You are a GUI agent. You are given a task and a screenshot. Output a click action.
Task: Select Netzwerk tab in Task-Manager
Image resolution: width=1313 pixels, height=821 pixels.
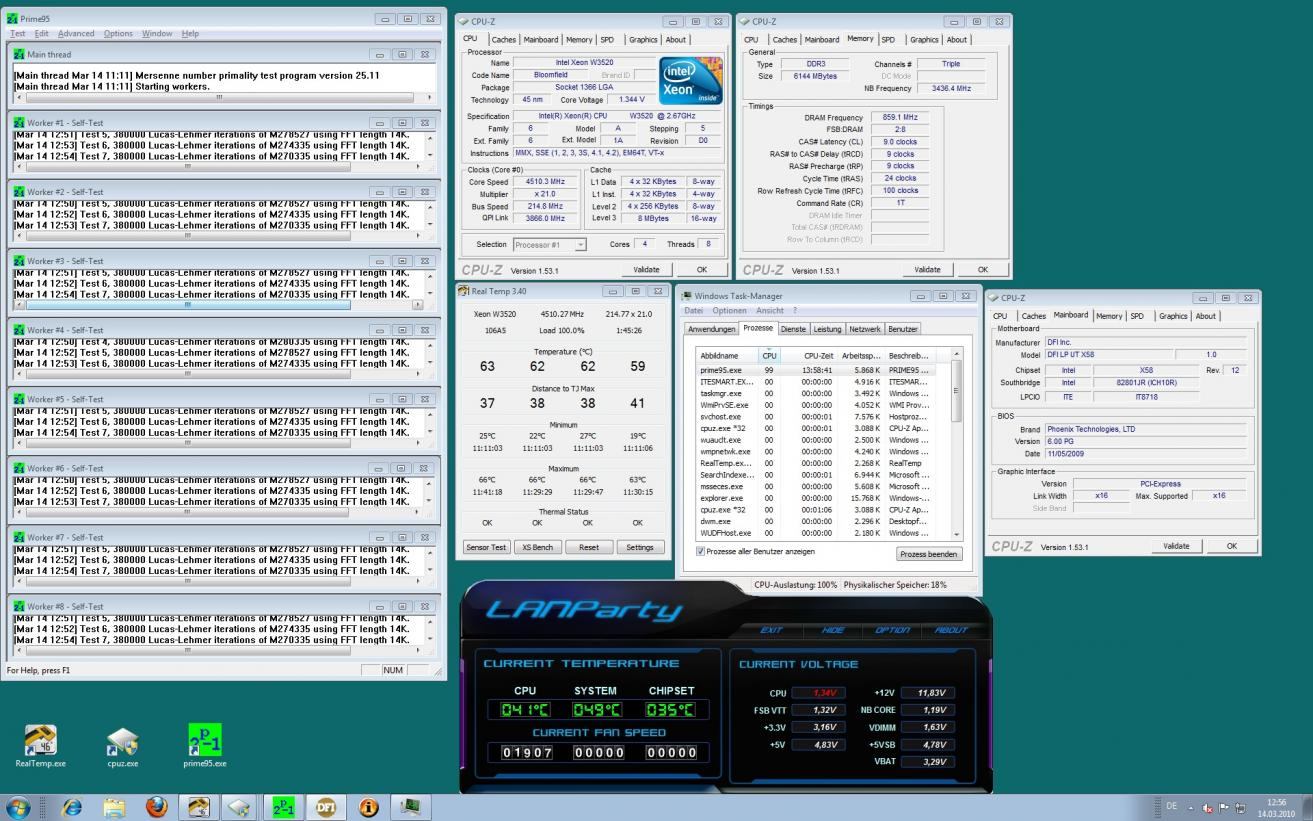865,329
